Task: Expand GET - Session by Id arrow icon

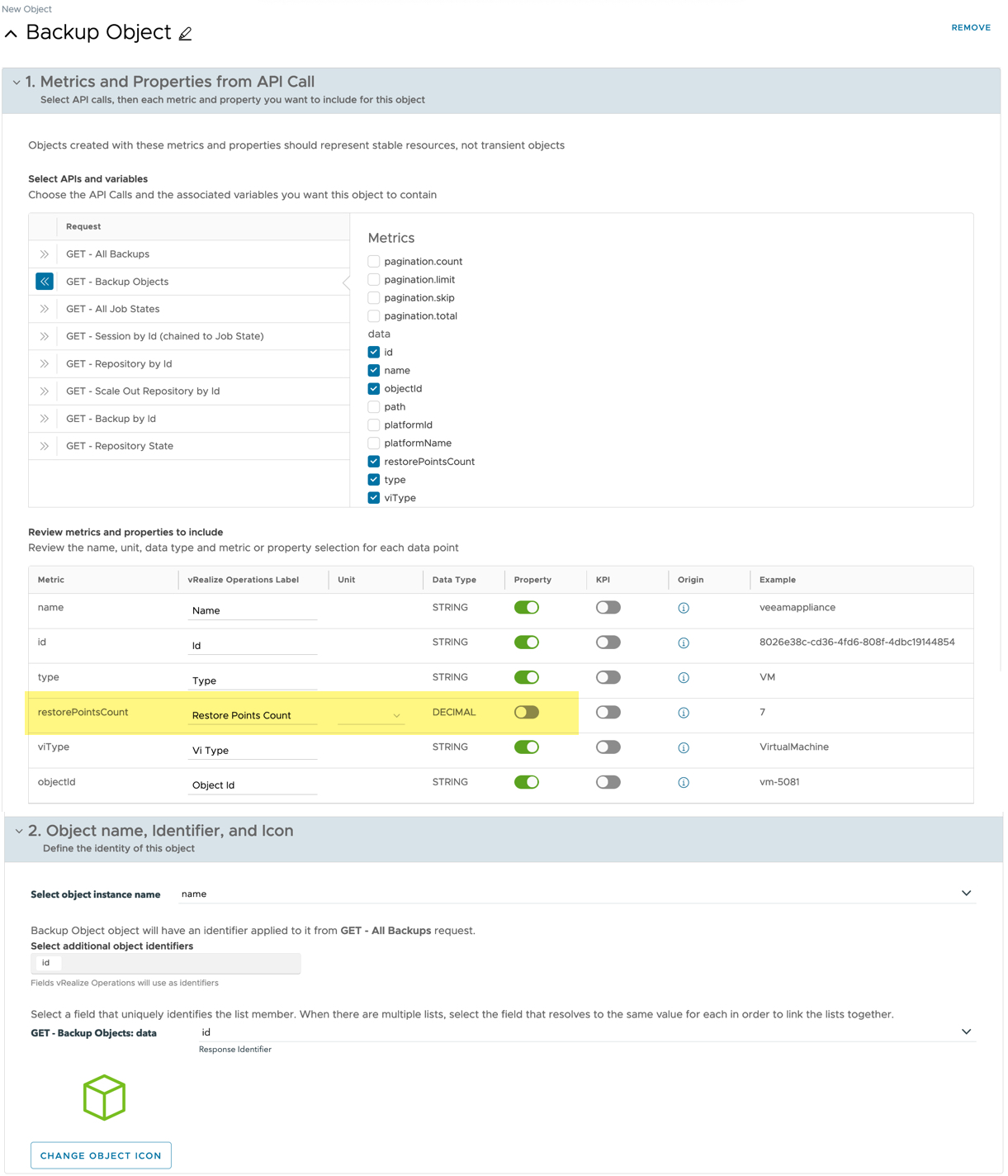Action: point(45,336)
